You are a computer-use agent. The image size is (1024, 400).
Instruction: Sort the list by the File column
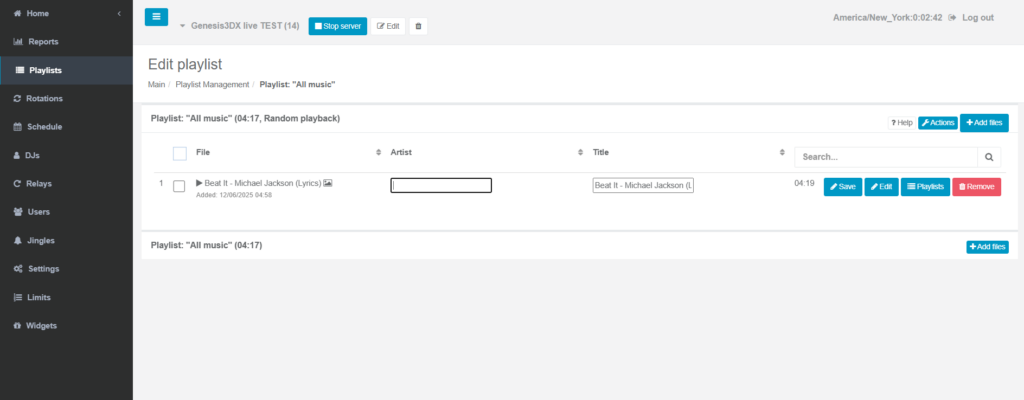[378, 152]
